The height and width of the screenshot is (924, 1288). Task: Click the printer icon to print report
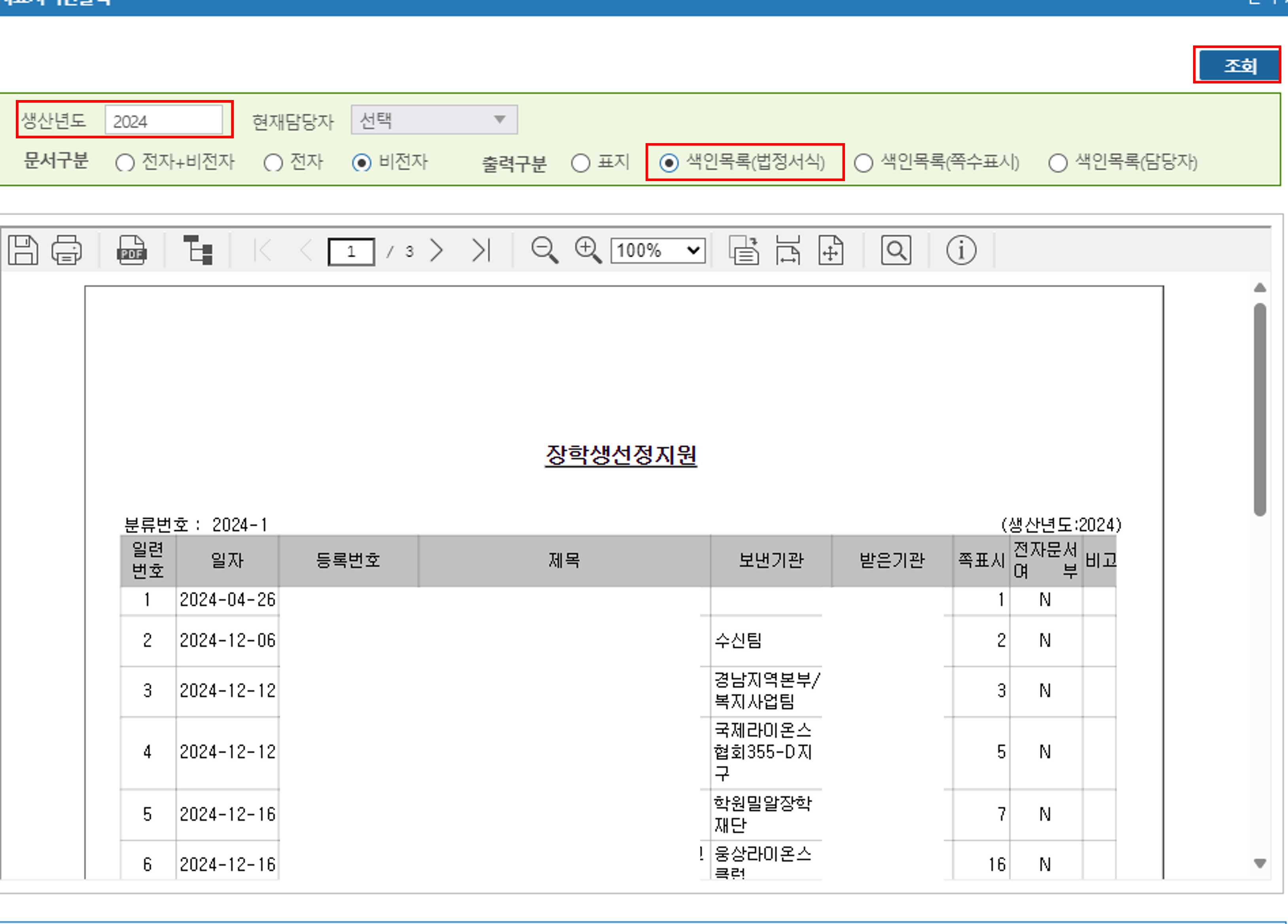(x=66, y=250)
